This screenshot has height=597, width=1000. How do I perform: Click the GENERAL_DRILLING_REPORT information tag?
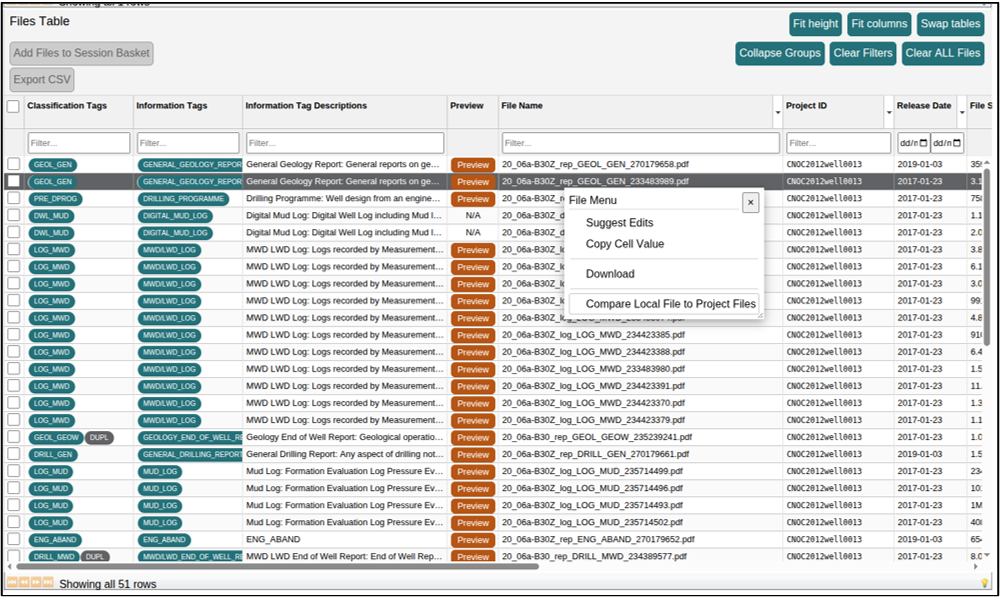(190, 455)
